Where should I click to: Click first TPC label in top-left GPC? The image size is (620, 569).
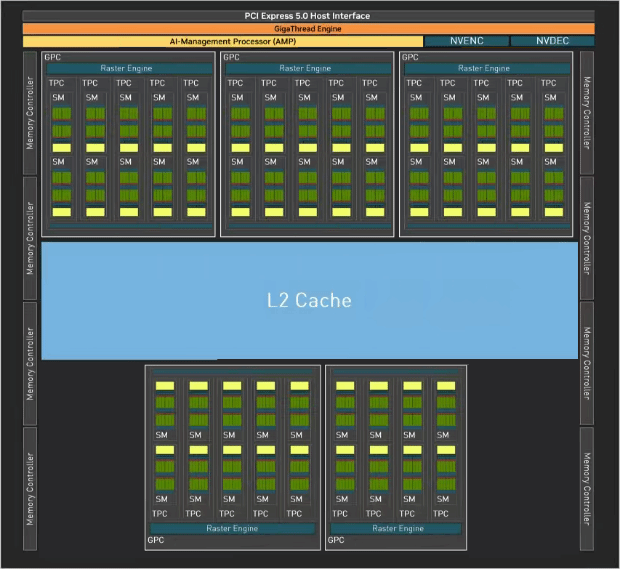(56, 83)
